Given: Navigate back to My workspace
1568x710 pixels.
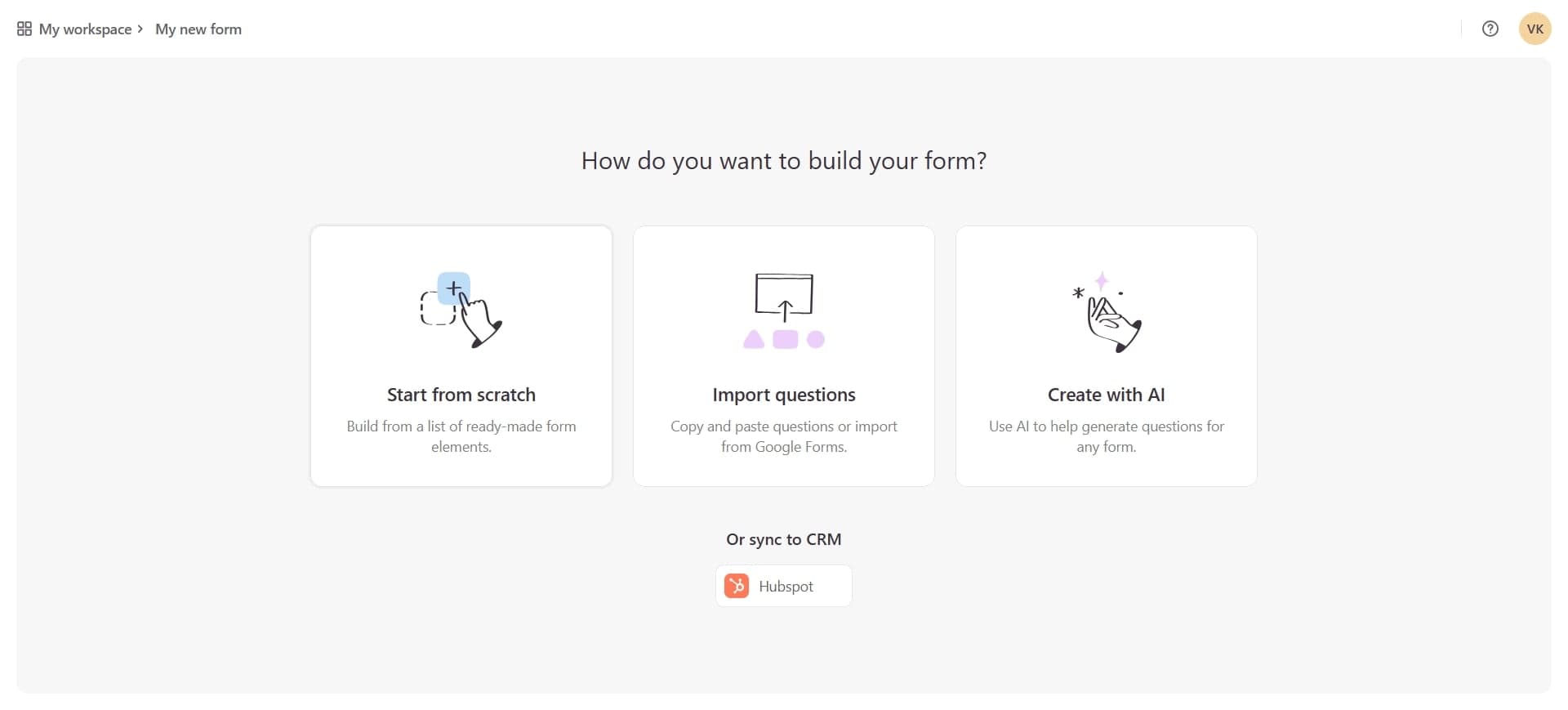Looking at the screenshot, I should (x=86, y=29).
